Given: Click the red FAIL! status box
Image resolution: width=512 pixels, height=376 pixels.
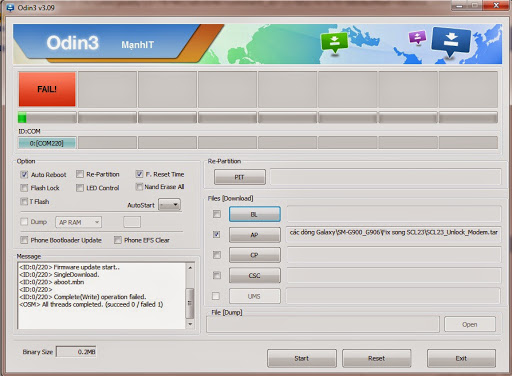Looking at the screenshot, I should click(x=47, y=89).
